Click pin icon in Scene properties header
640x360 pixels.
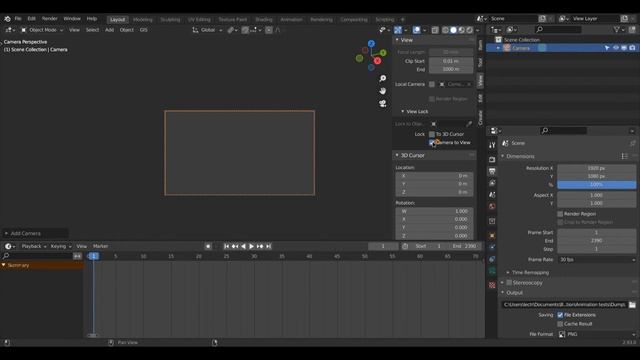tap(632, 143)
